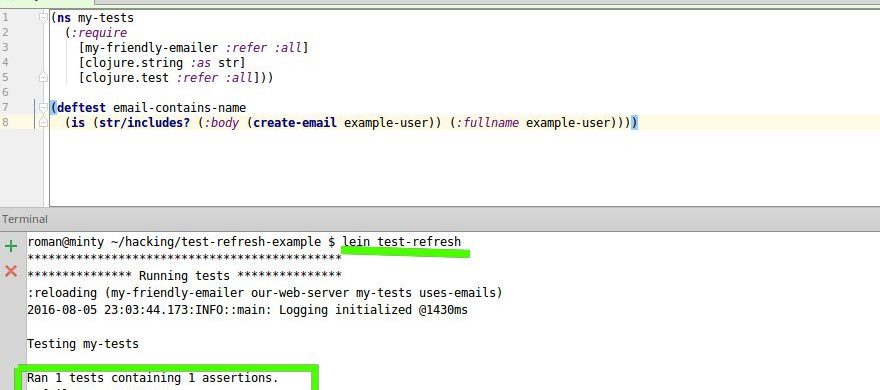
Task: Click clojure.string on line 4
Action: 134,63
